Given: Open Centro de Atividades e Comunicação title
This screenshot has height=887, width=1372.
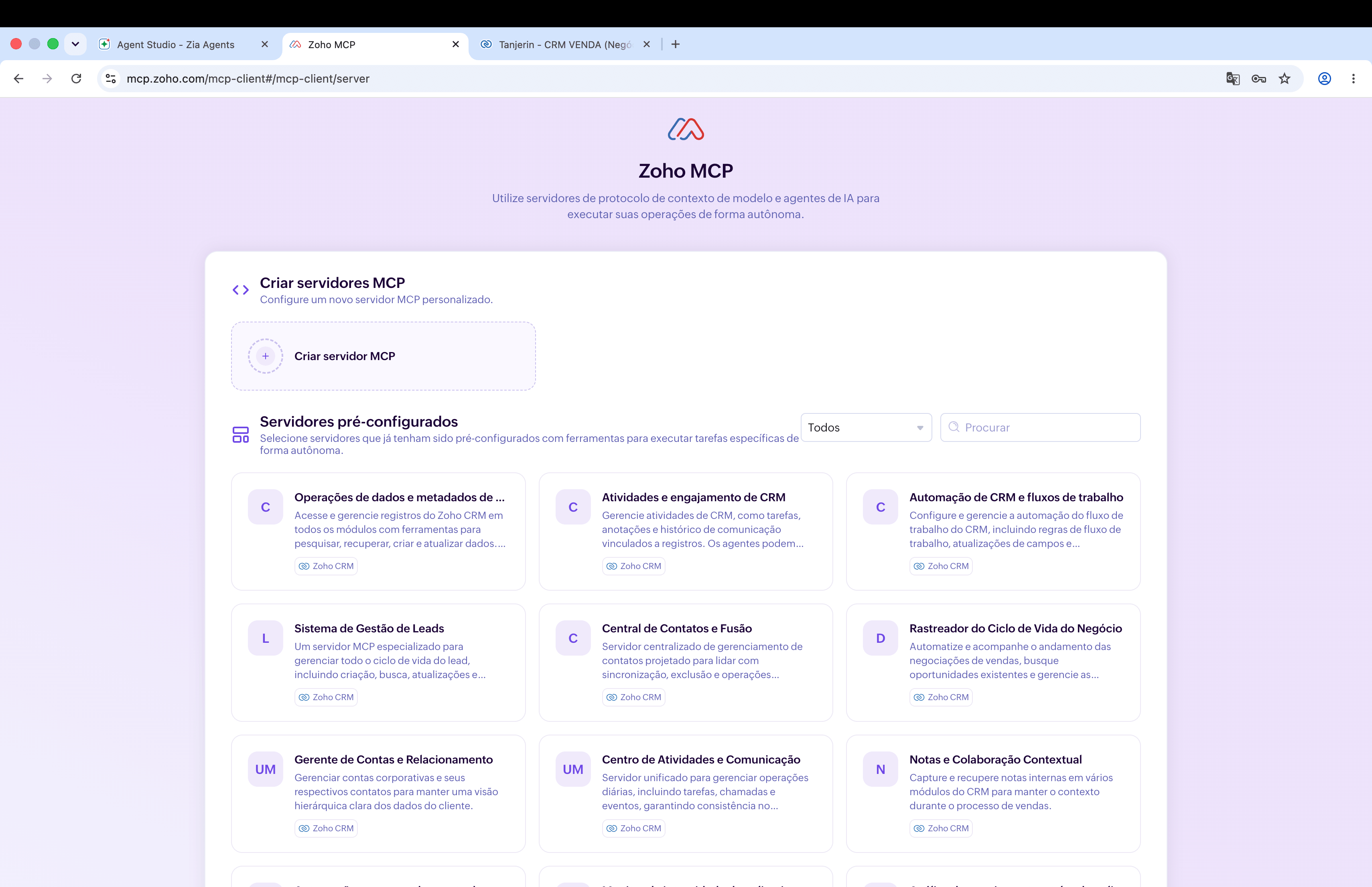Looking at the screenshot, I should [x=701, y=760].
